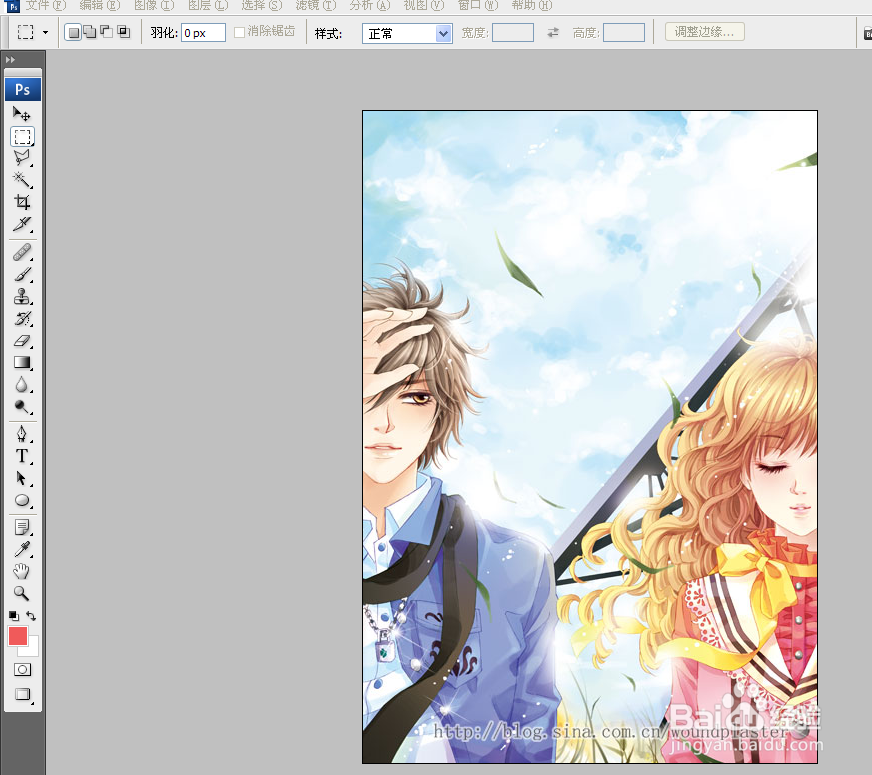Viewport: 872px width, 775px height.
Task: Select the Crop tool
Action: [x=22, y=202]
